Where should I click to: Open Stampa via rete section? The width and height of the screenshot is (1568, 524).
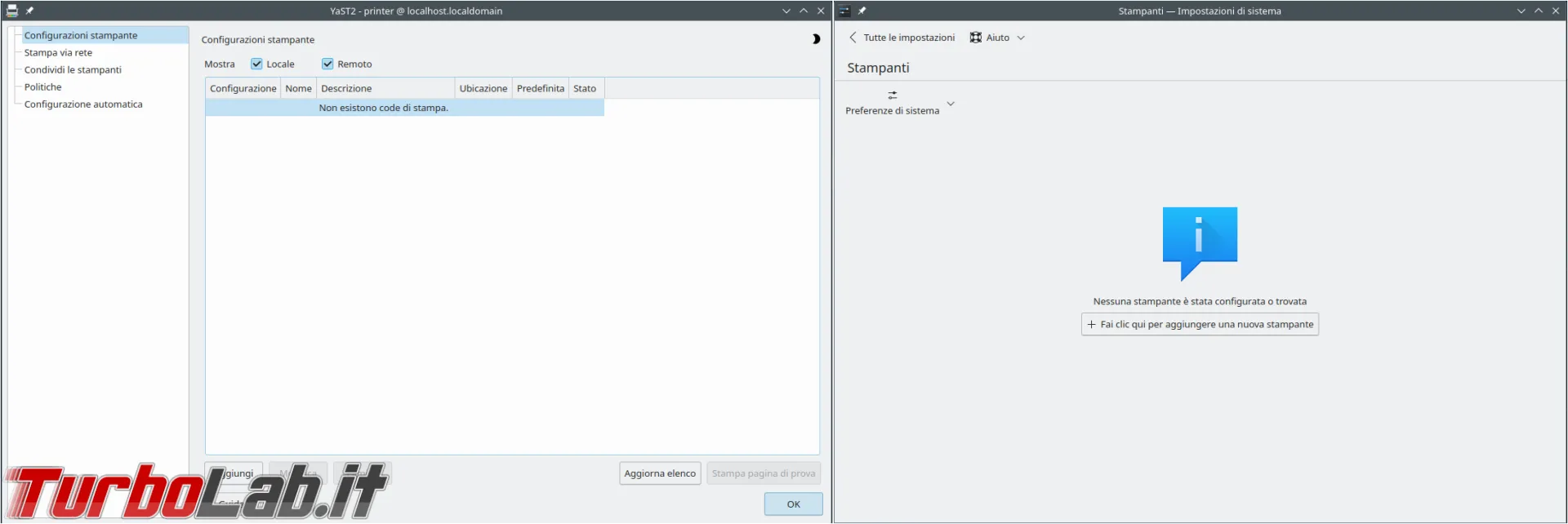pyautogui.click(x=58, y=52)
